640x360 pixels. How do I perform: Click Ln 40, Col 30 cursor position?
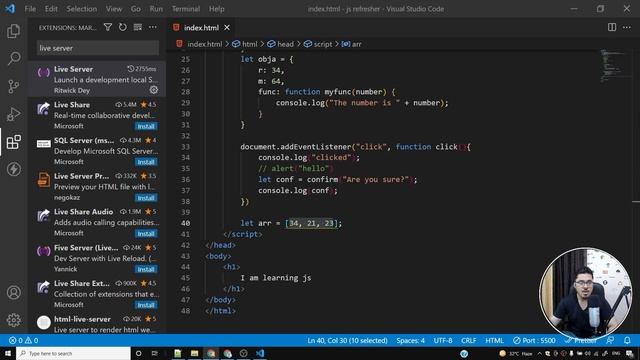[x=347, y=340]
